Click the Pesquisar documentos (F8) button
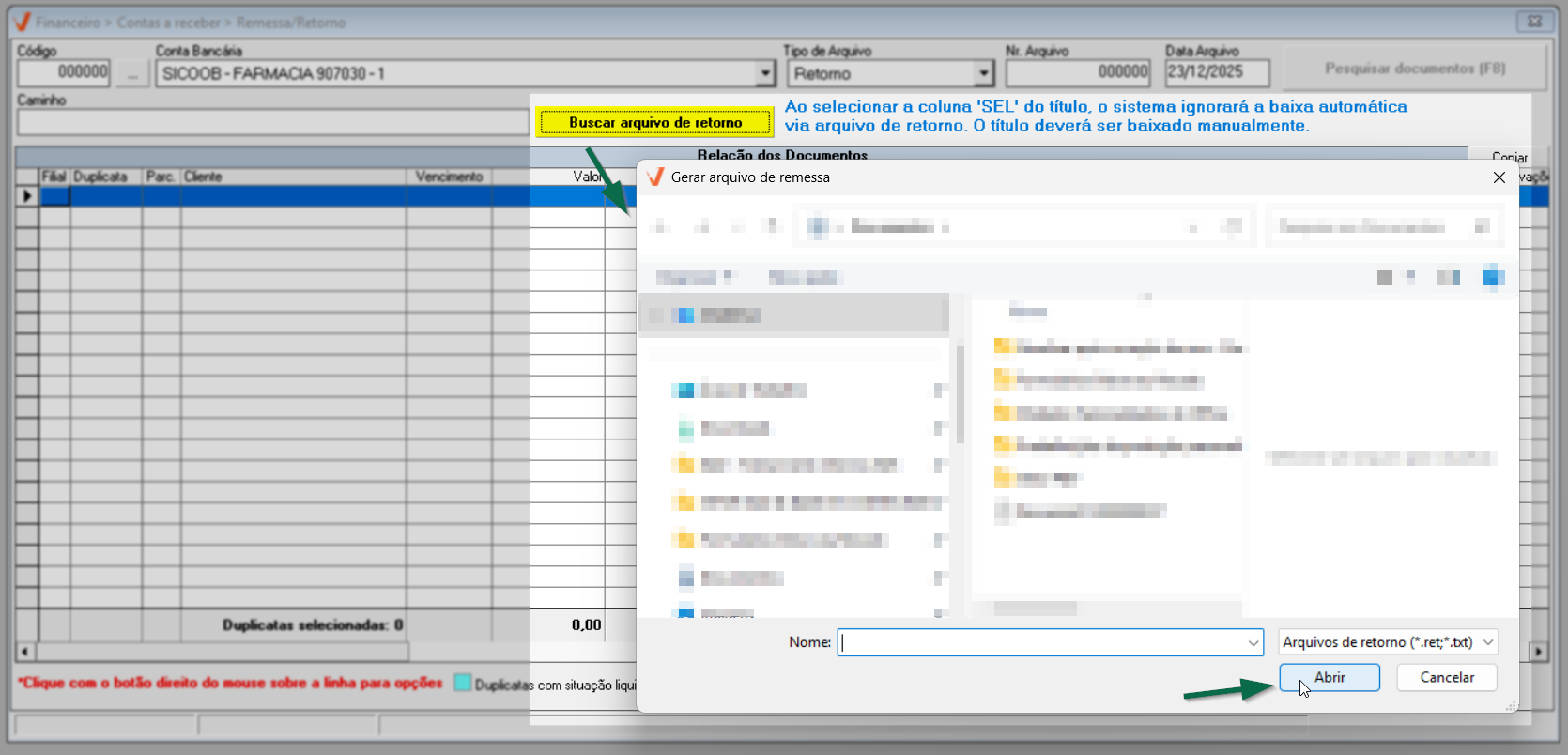Screen dimensions: 1568x755 [1415, 69]
